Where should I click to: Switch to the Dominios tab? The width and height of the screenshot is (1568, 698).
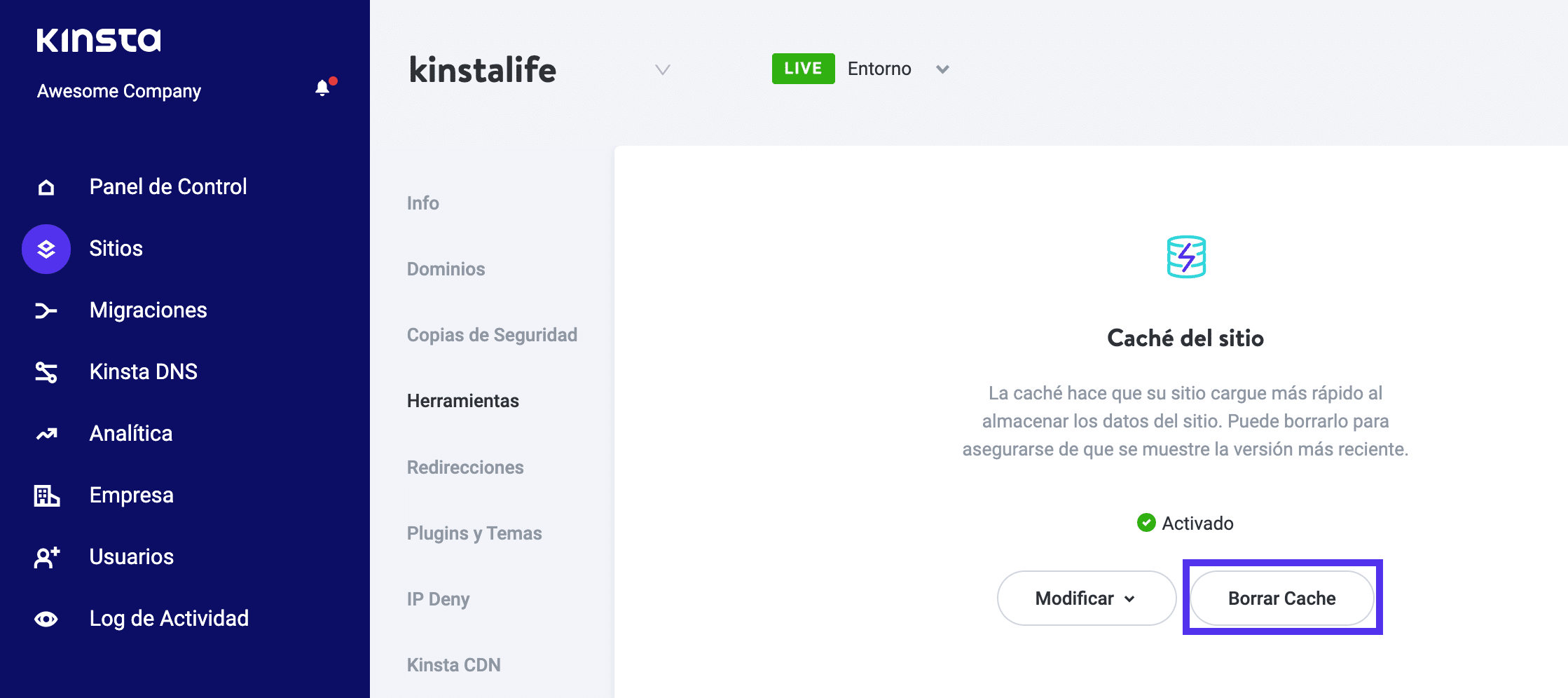coord(446,268)
